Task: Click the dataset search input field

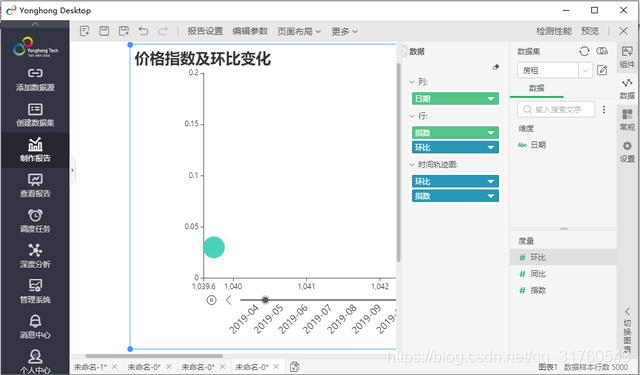Action: (556, 109)
